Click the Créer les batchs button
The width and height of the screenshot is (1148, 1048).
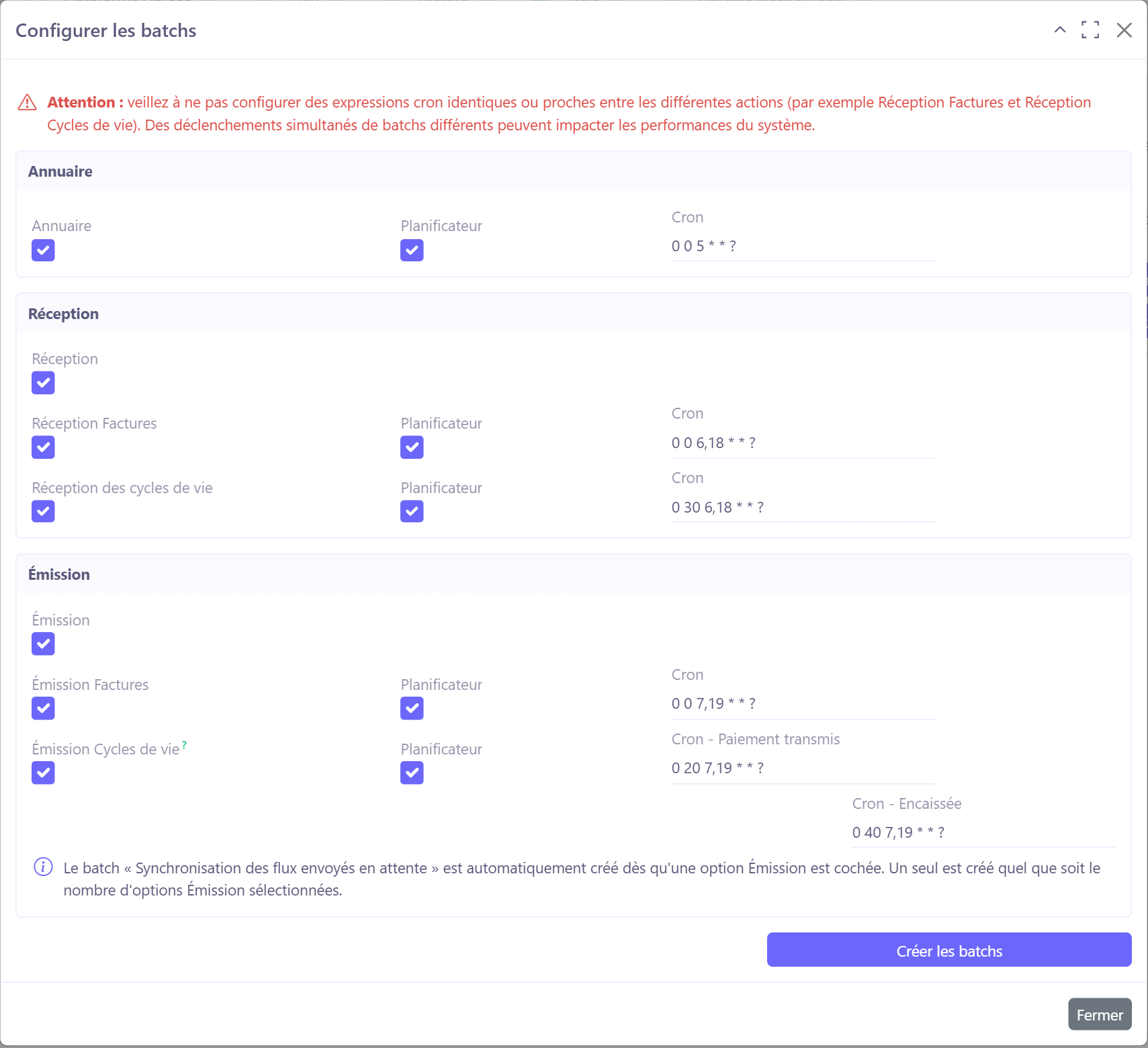click(x=949, y=951)
